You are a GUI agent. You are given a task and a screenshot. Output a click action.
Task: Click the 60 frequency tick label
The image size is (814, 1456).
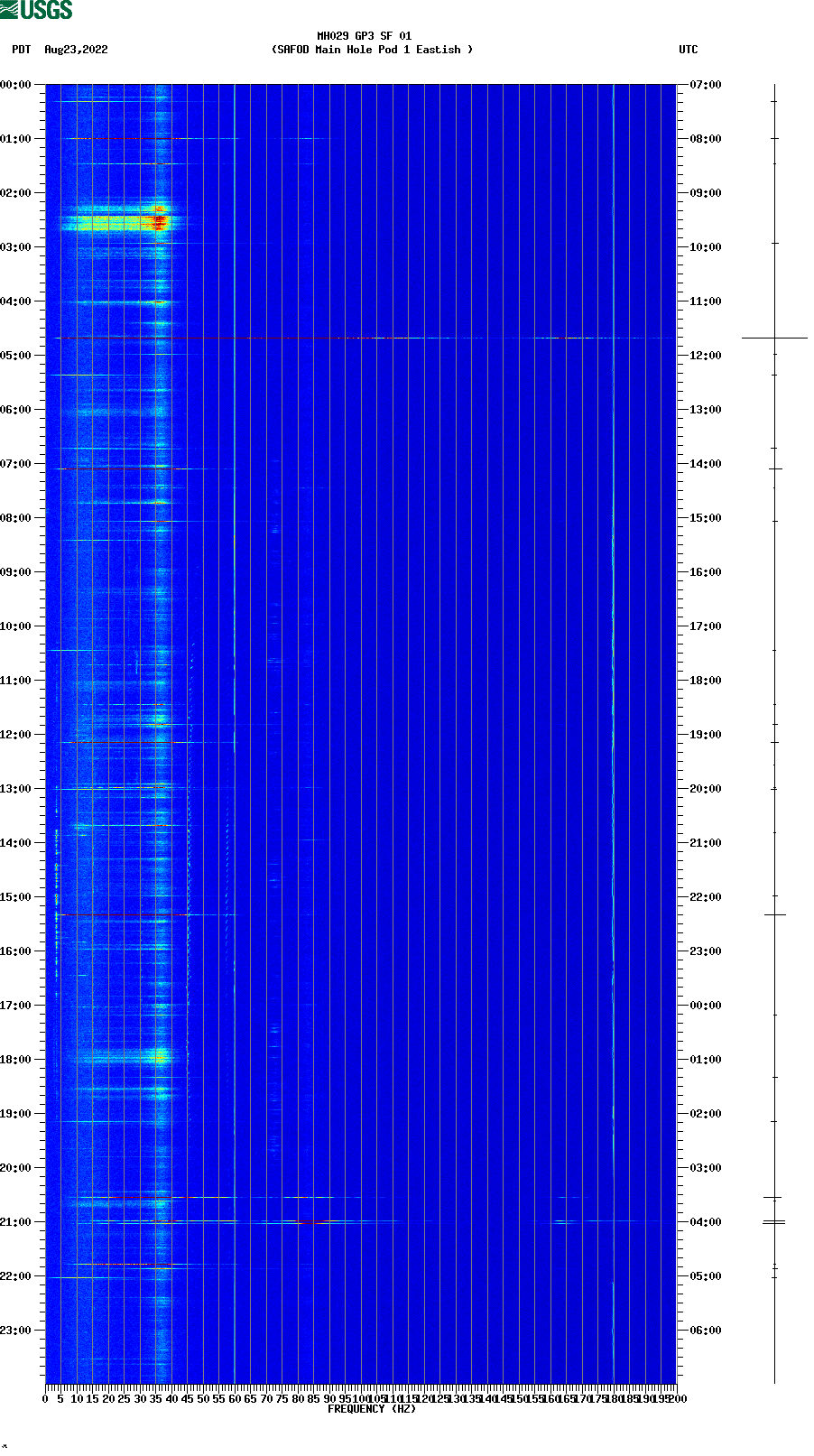pyautogui.click(x=235, y=1399)
